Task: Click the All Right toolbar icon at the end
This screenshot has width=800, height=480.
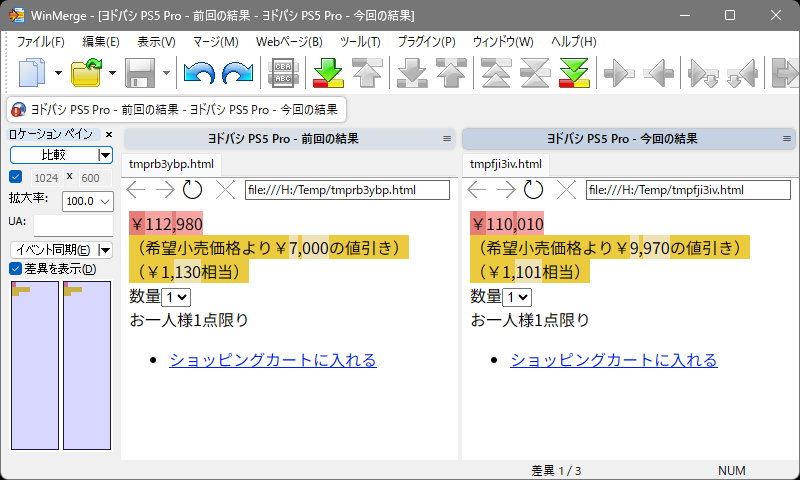Action: [786, 73]
